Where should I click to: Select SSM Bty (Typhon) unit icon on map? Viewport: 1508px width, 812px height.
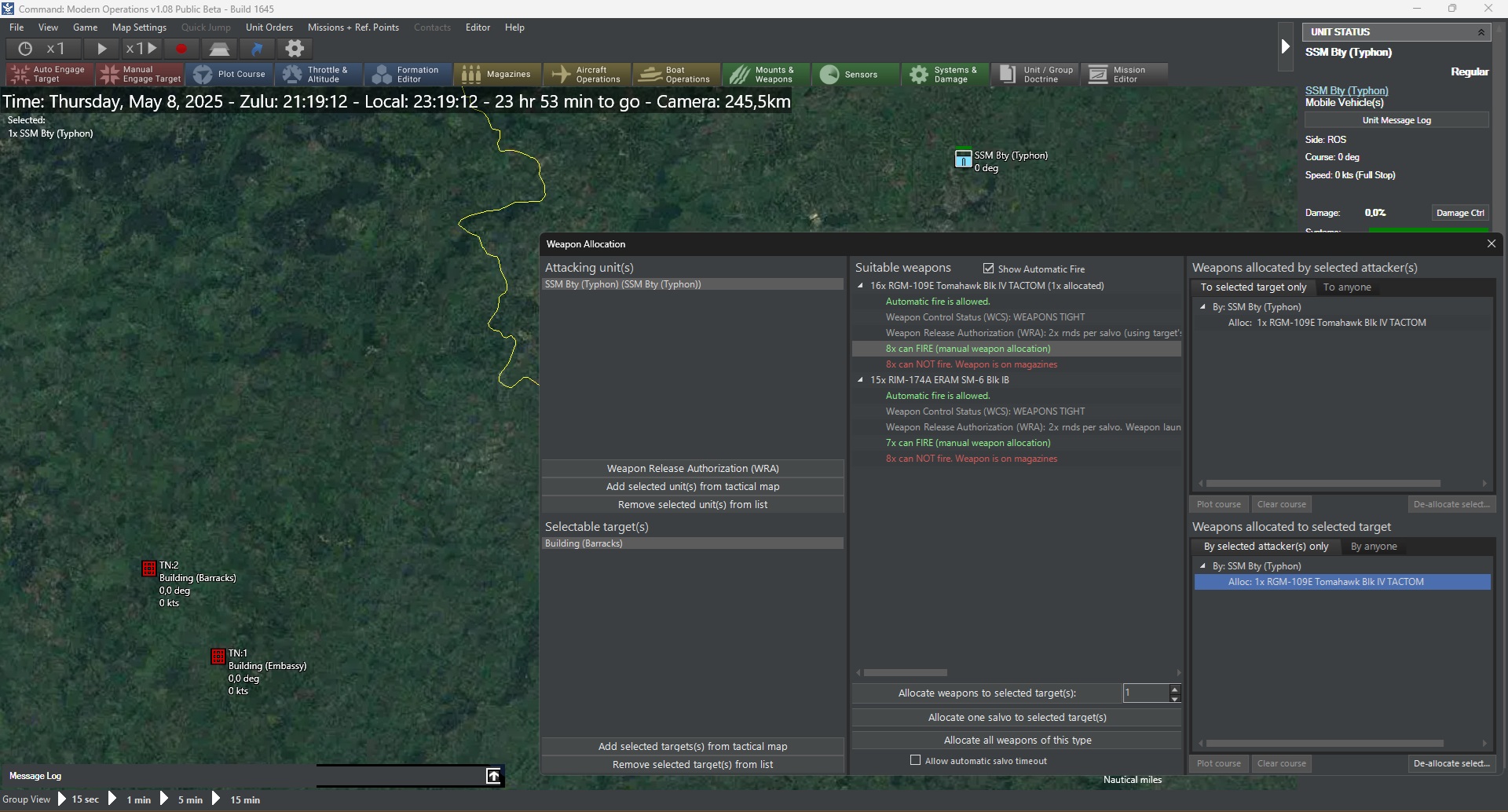coord(964,159)
